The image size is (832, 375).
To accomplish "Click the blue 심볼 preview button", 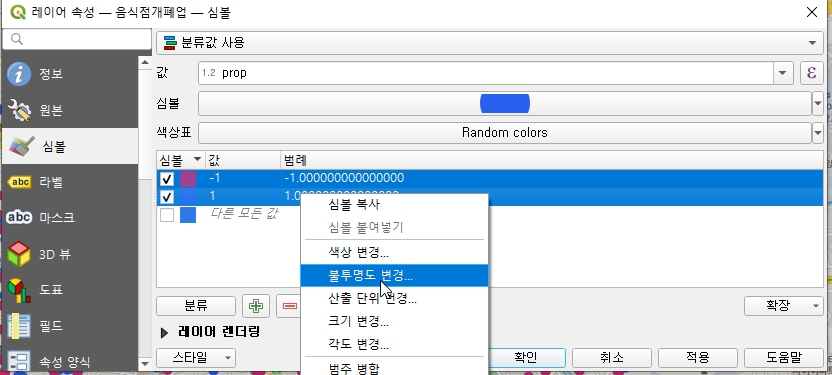I will (505, 103).
